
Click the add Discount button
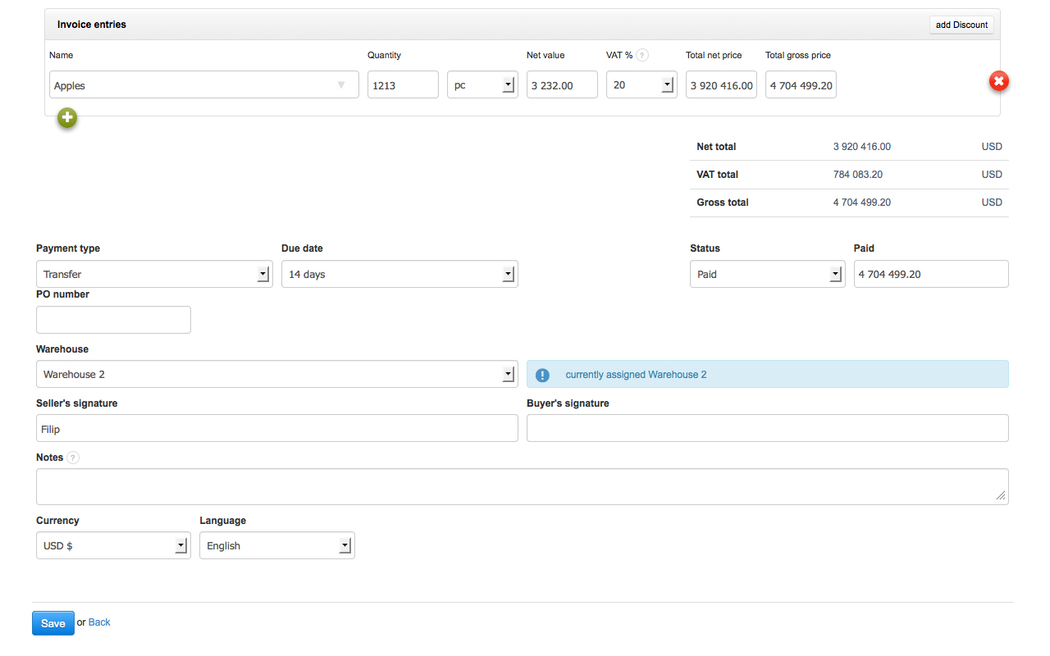[961, 25]
